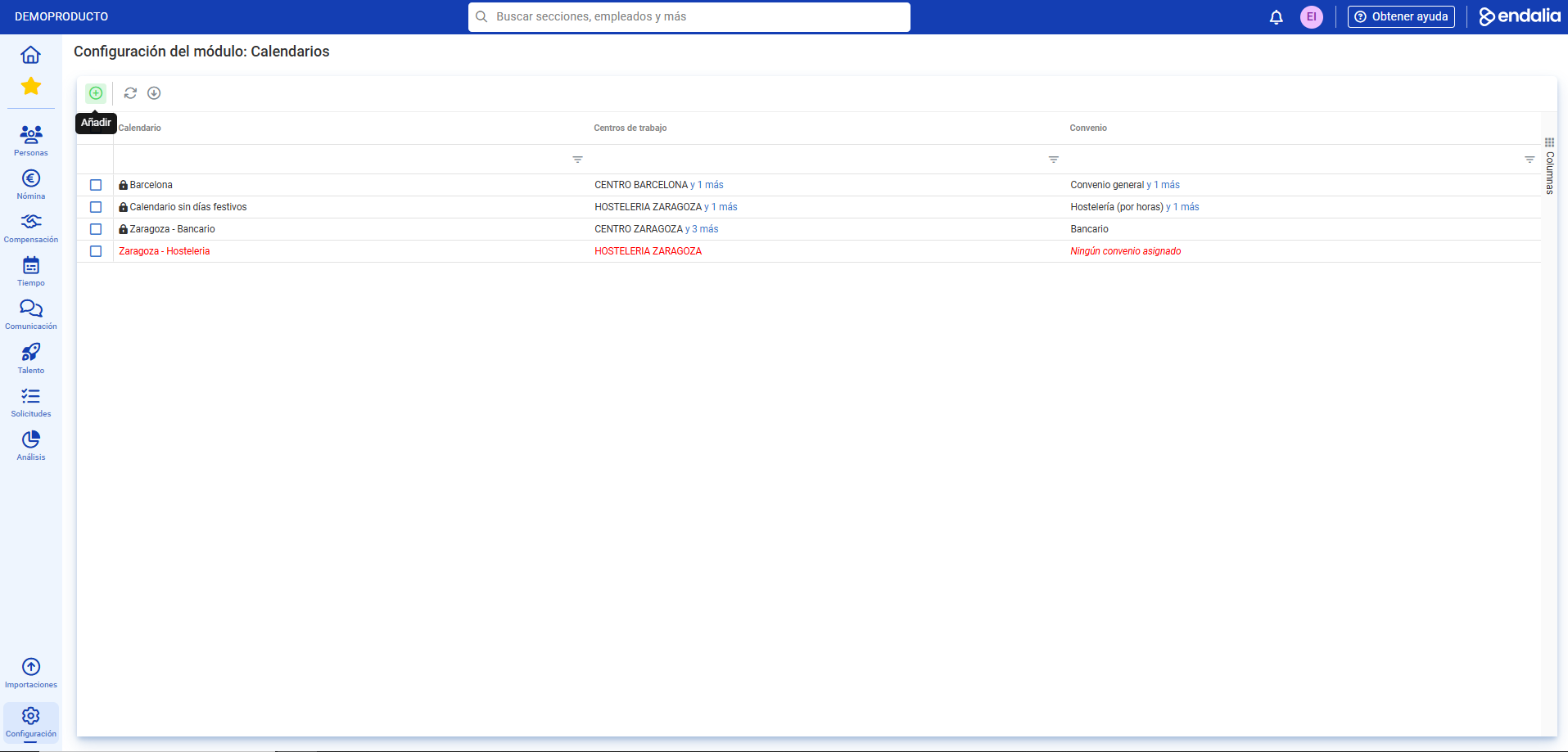Image resolution: width=1568 pixels, height=752 pixels.
Task: Open the Zaragoza - Hosteleria calendar
Action: (165, 251)
